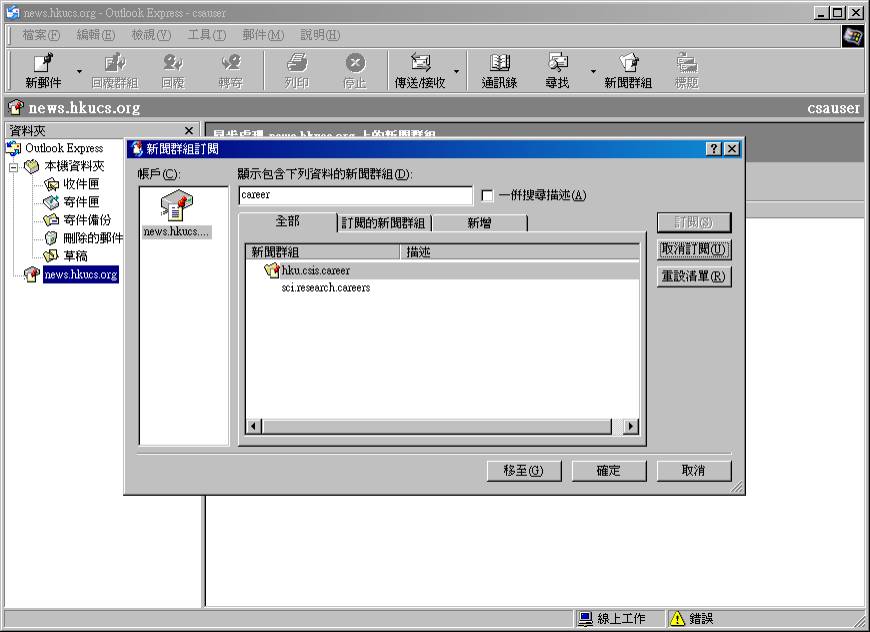Sort by 描述 description column header
Image resolution: width=870 pixels, height=632 pixels.
(519, 252)
